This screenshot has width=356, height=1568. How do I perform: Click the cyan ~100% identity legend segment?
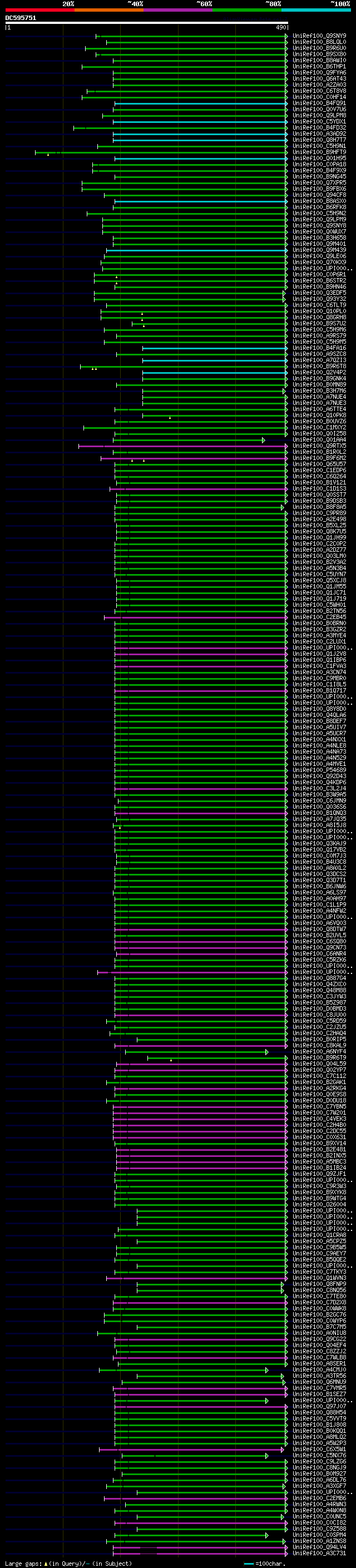tap(316, 10)
